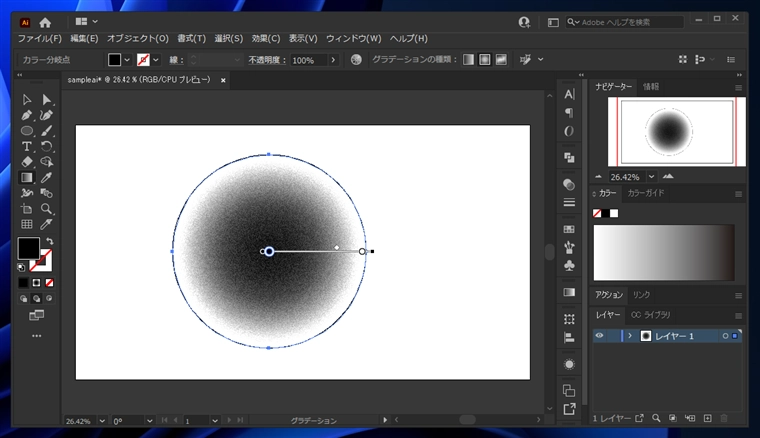
Task: Select the Zoom tool in toolbox
Action: click(x=47, y=209)
